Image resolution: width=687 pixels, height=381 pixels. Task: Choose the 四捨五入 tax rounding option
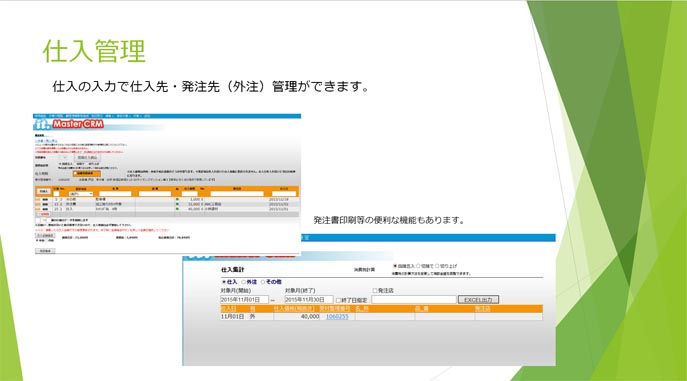tap(395, 266)
